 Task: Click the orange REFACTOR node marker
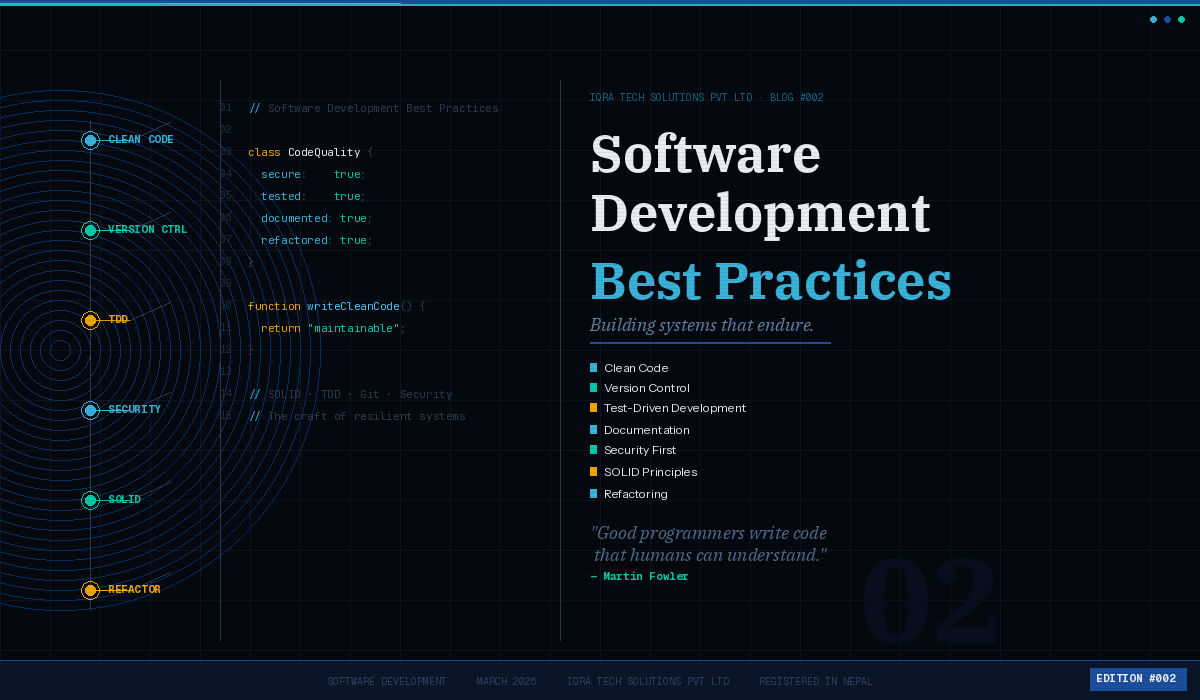click(x=91, y=590)
